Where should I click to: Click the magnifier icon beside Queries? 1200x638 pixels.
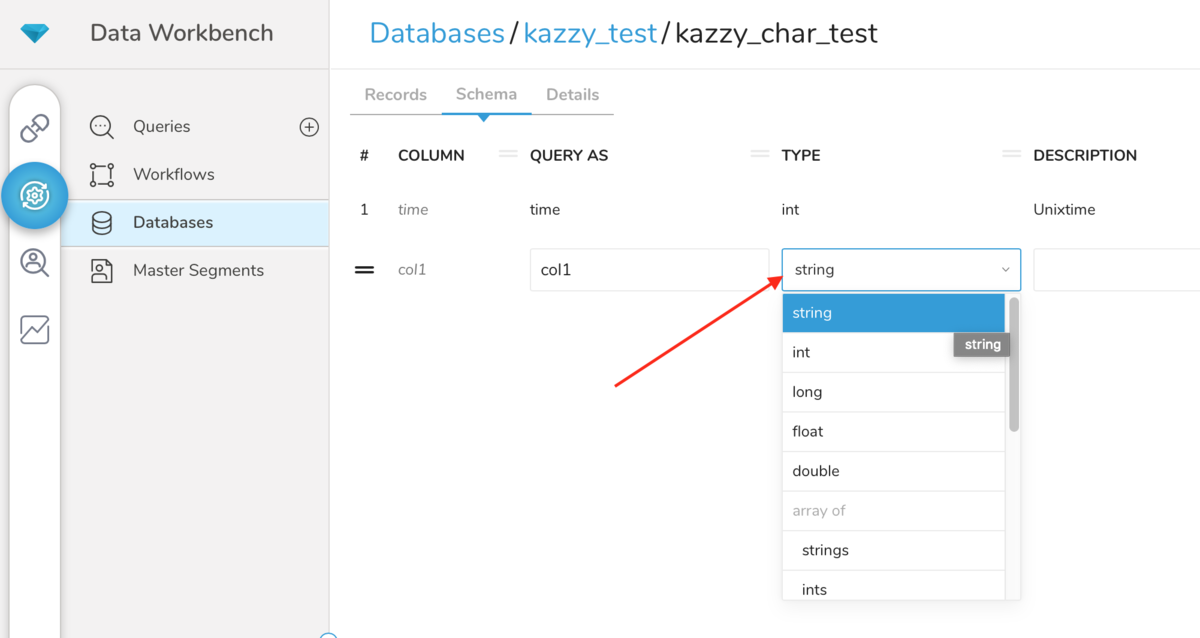click(x=100, y=126)
